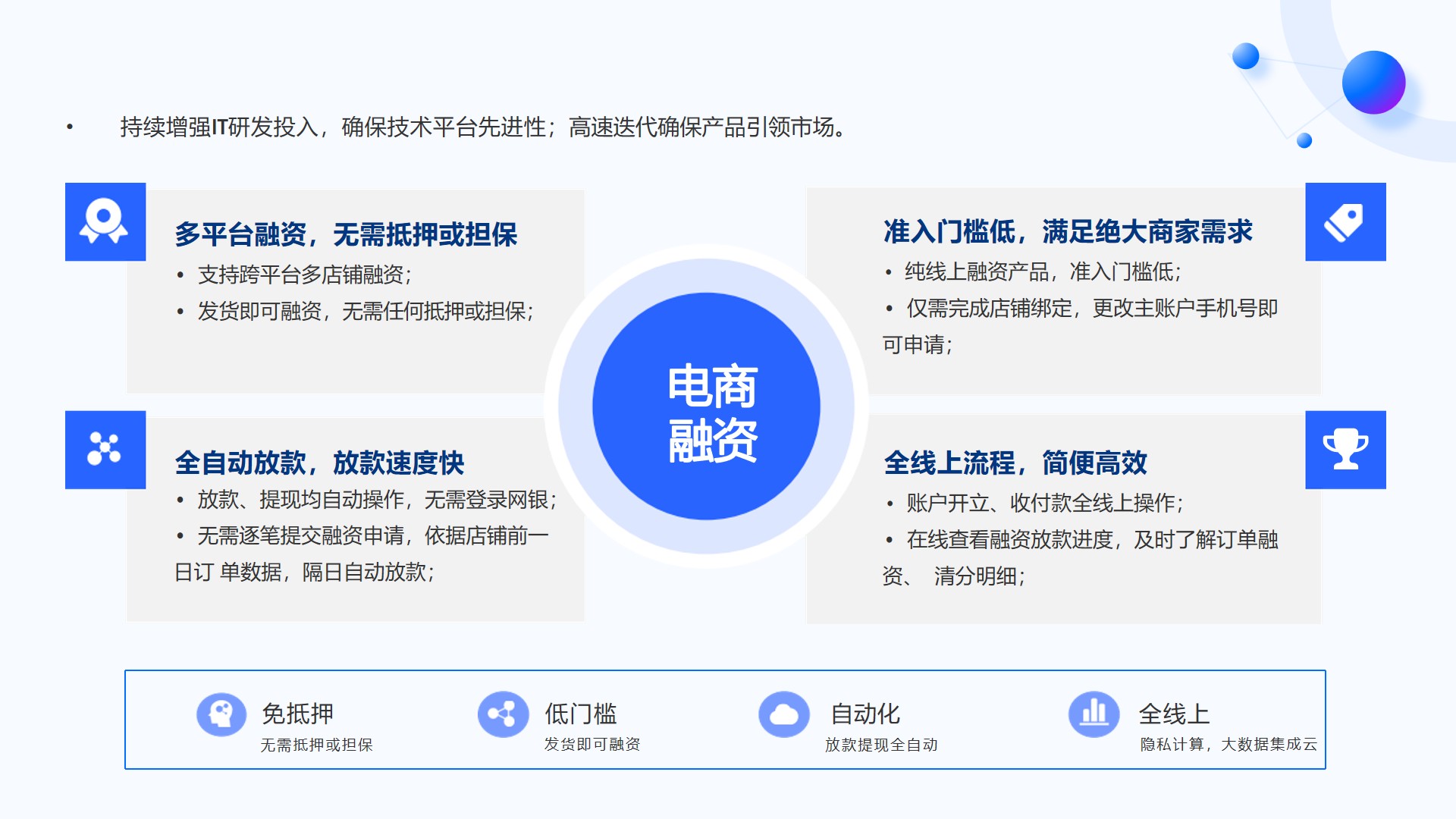Click the price tag icon beside 准入门槛低
The height and width of the screenshot is (819, 1456).
[x=1345, y=221]
